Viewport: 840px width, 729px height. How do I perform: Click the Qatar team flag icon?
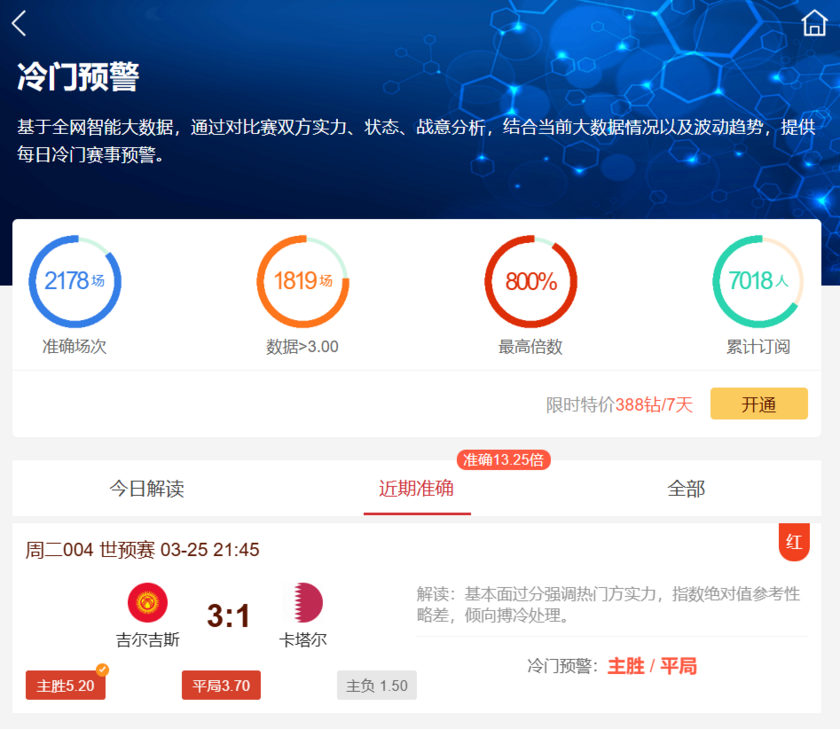coord(303,603)
